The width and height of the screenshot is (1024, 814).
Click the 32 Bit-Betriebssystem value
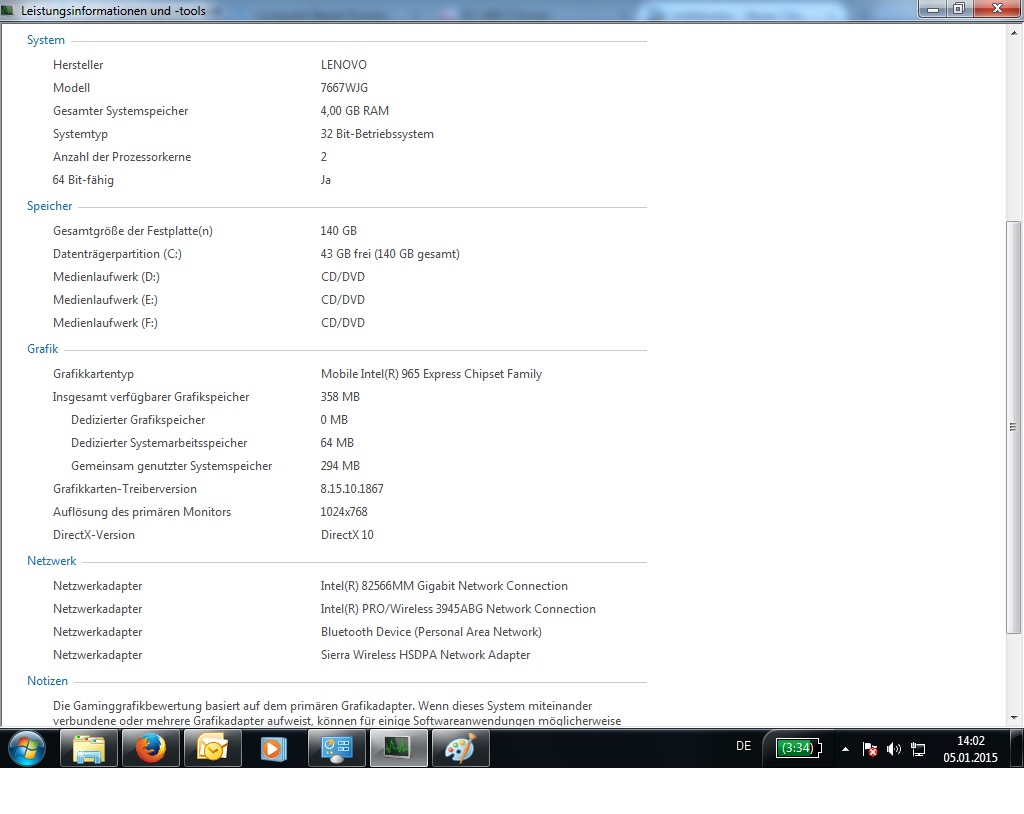point(377,134)
